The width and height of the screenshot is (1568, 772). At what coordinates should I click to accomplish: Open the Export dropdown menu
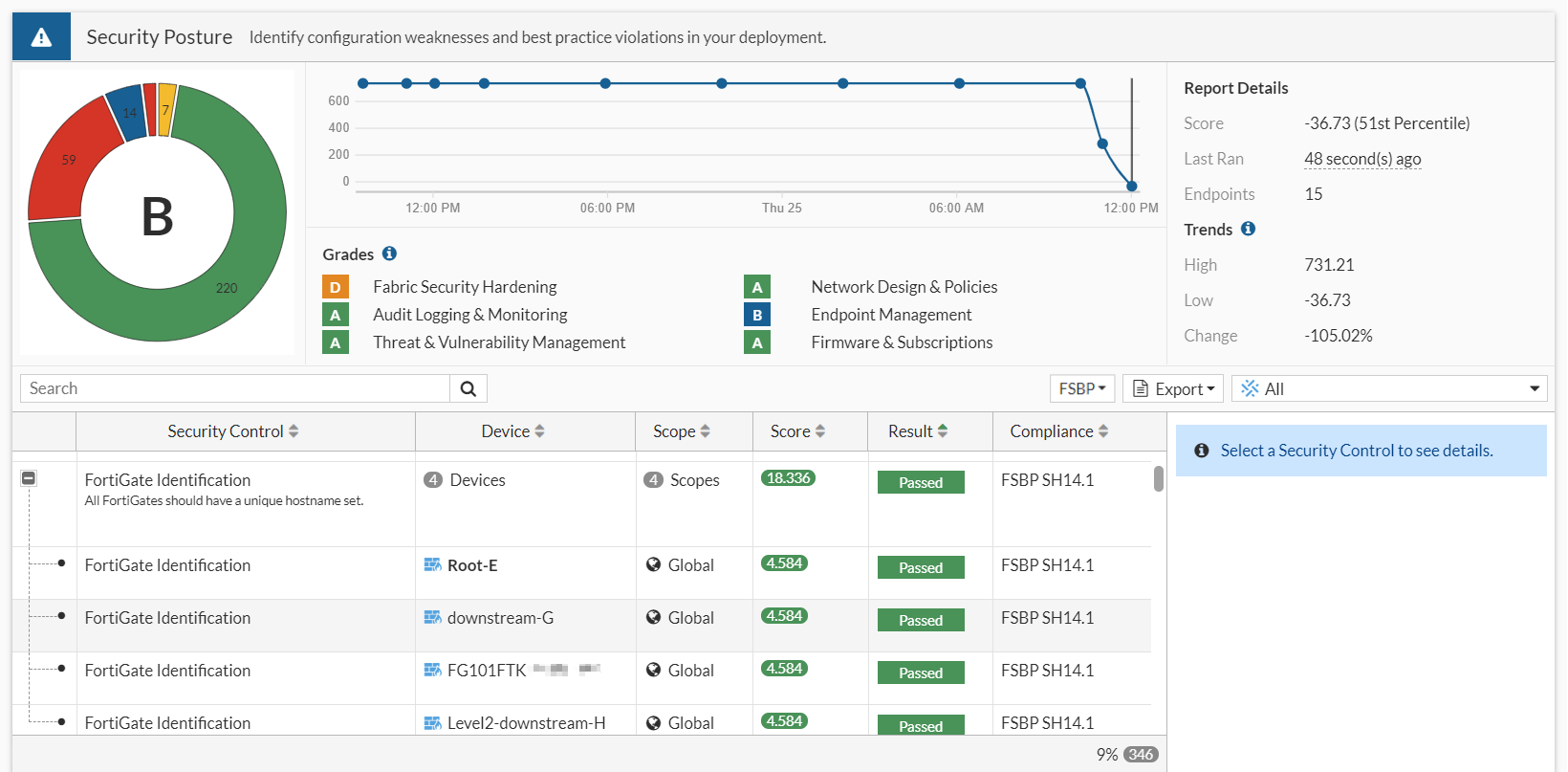(x=1173, y=388)
